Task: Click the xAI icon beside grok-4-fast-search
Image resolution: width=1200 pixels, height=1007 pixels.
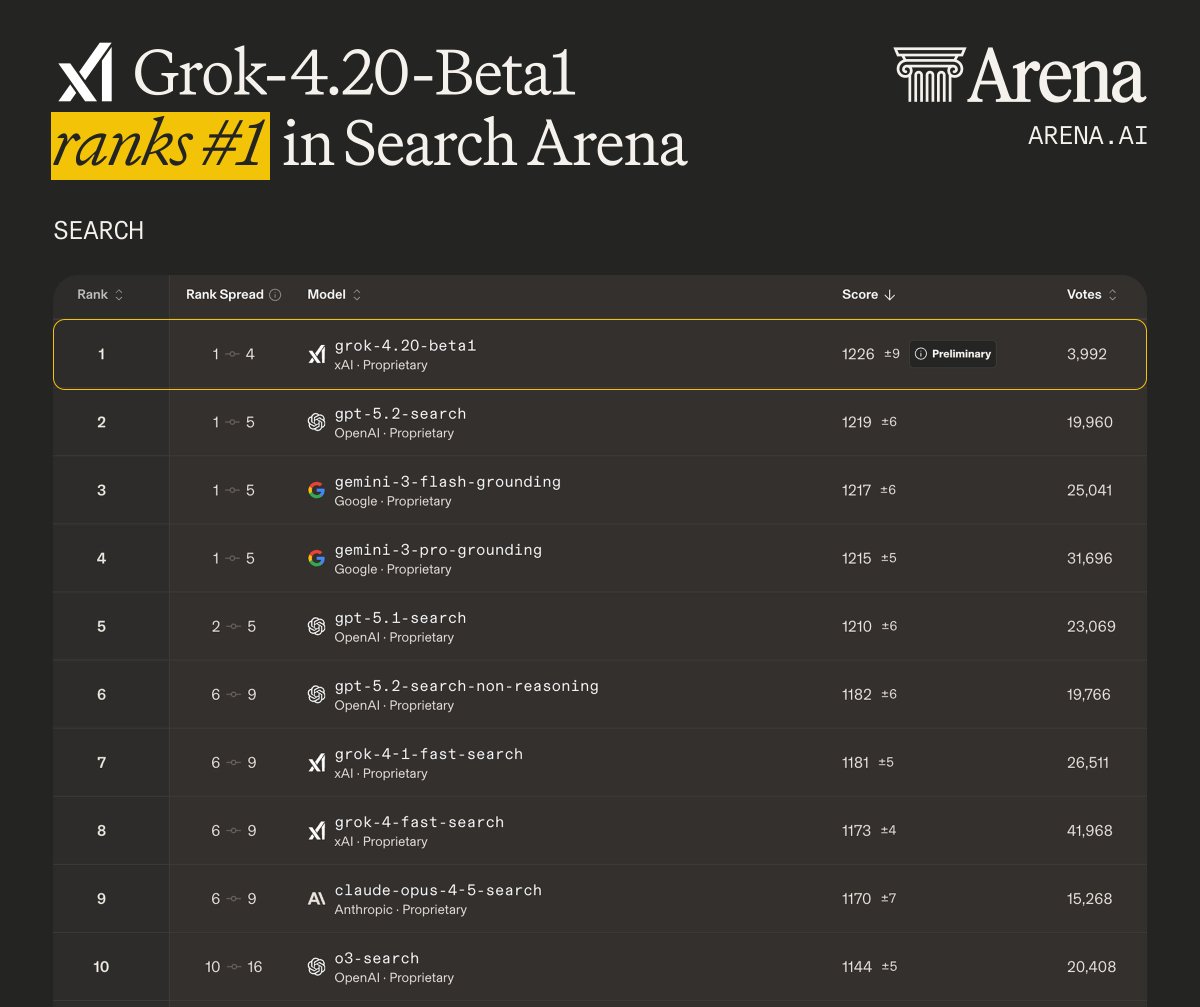Action: click(317, 830)
